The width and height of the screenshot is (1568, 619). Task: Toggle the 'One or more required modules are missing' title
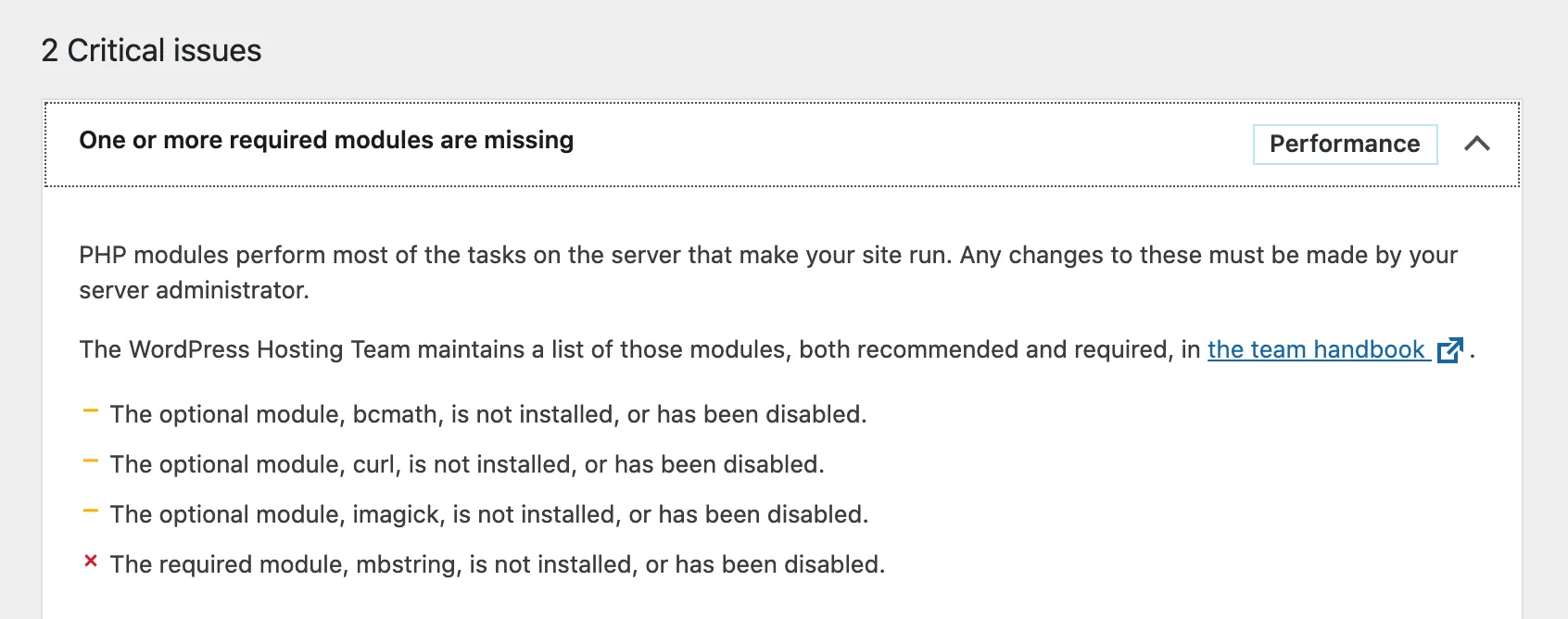coord(326,140)
